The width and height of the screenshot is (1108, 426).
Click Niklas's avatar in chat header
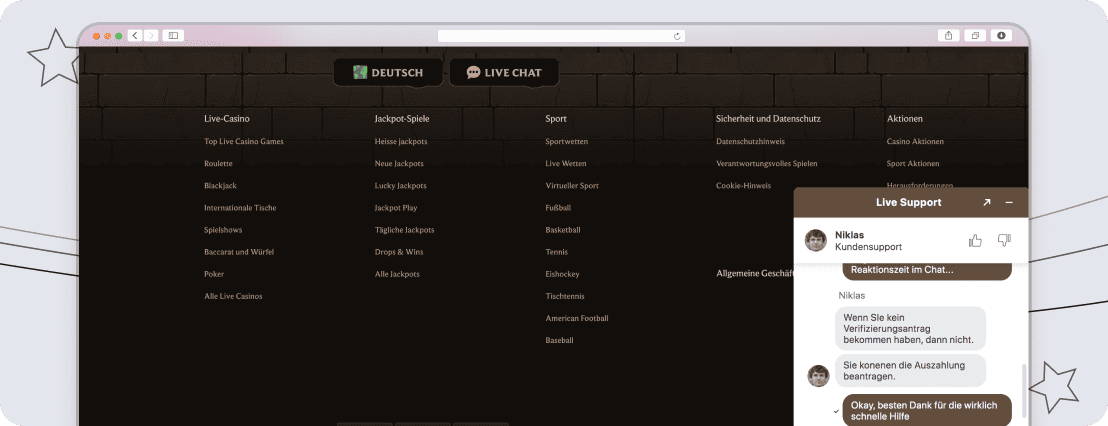tap(816, 240)
